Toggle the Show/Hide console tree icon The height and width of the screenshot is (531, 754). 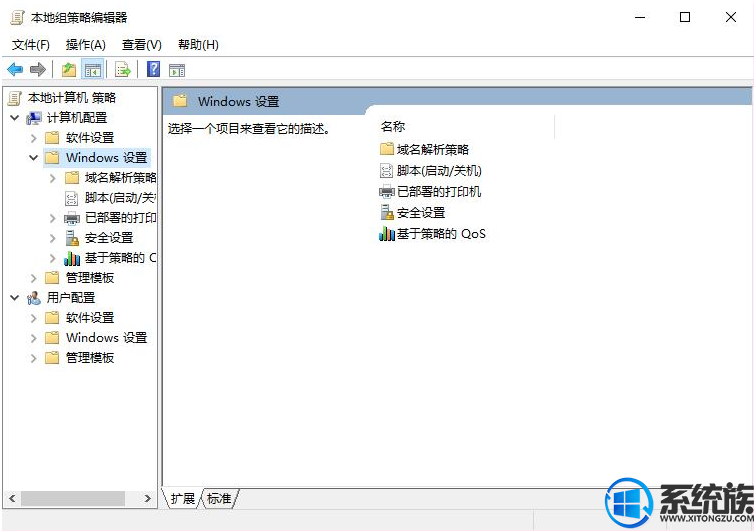[93, 70]
